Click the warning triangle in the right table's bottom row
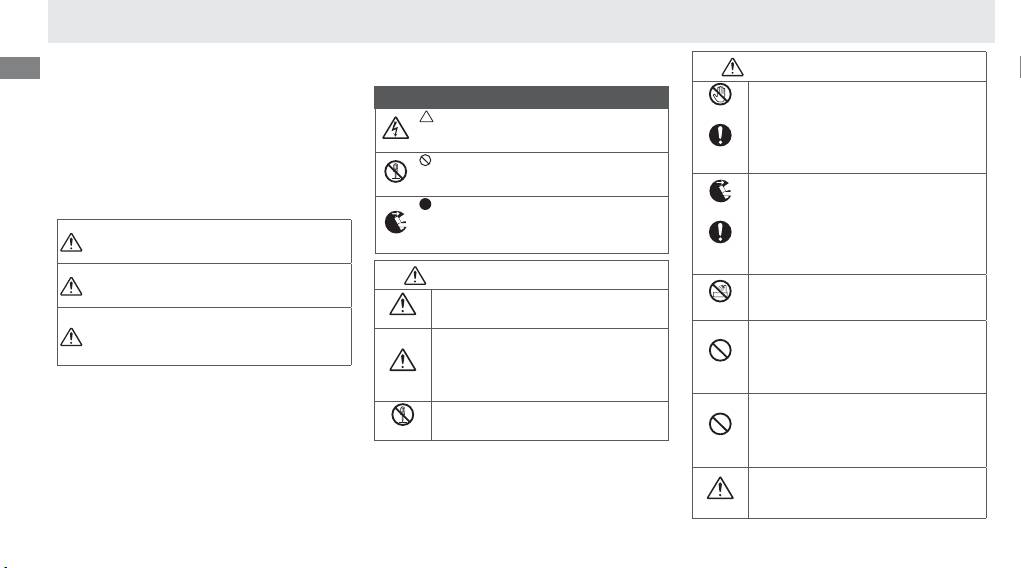This screenshot has height=568, width=1021. point(720,489)
